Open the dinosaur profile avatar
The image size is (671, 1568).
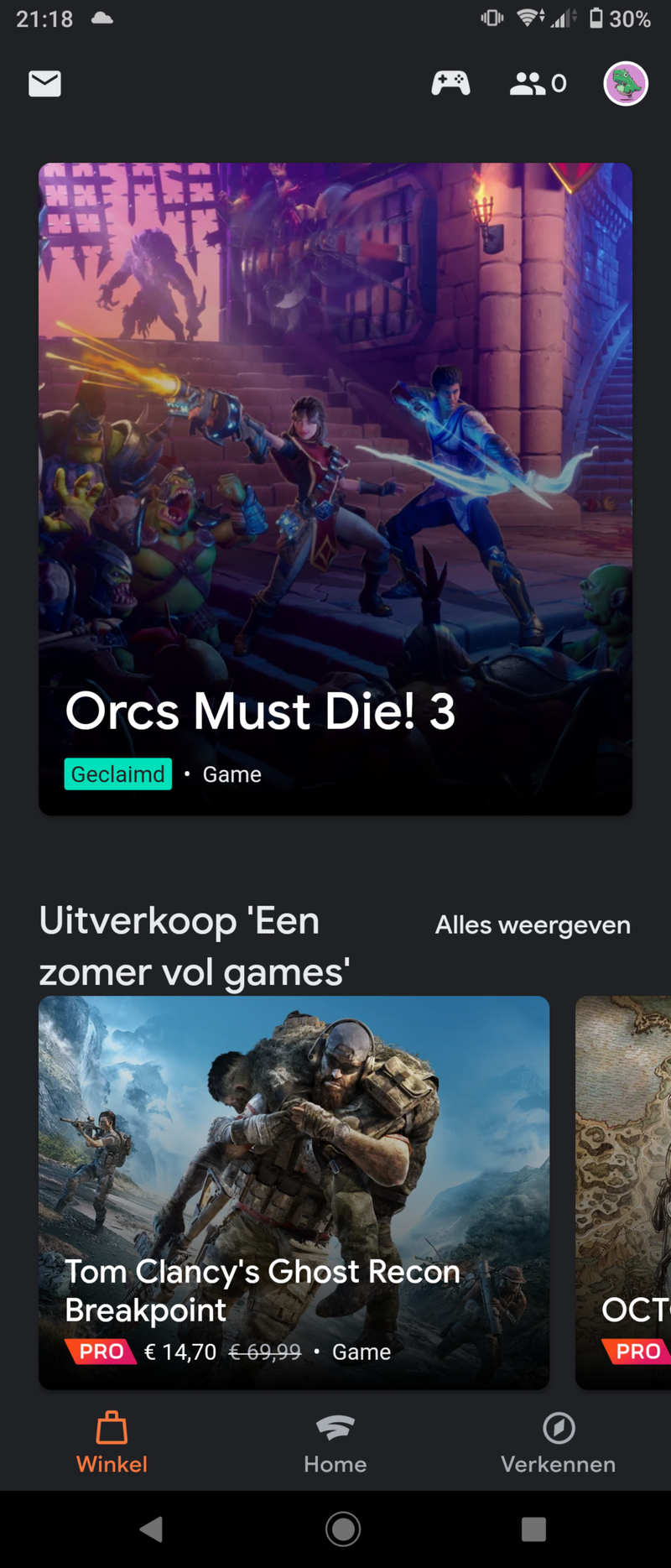(626, 83)
